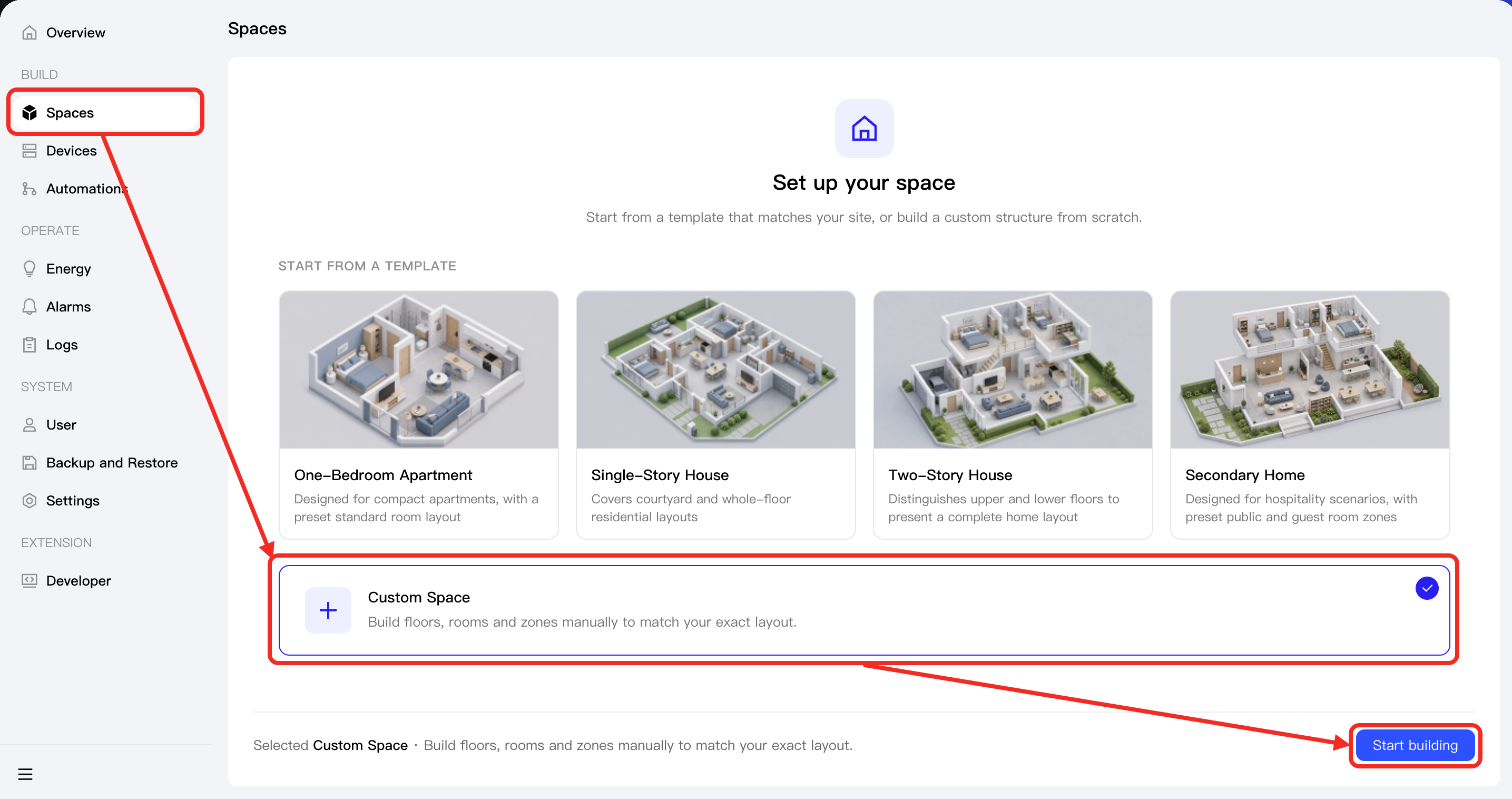Open Backup and Restore
The image size is (1512, 799).
(x=106, y=463)
